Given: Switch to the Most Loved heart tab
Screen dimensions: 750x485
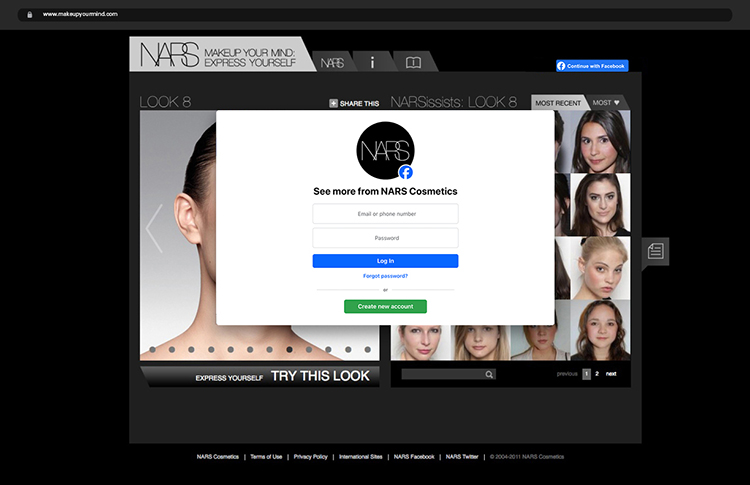Looking at the screenshot, I should coord(607,102).
